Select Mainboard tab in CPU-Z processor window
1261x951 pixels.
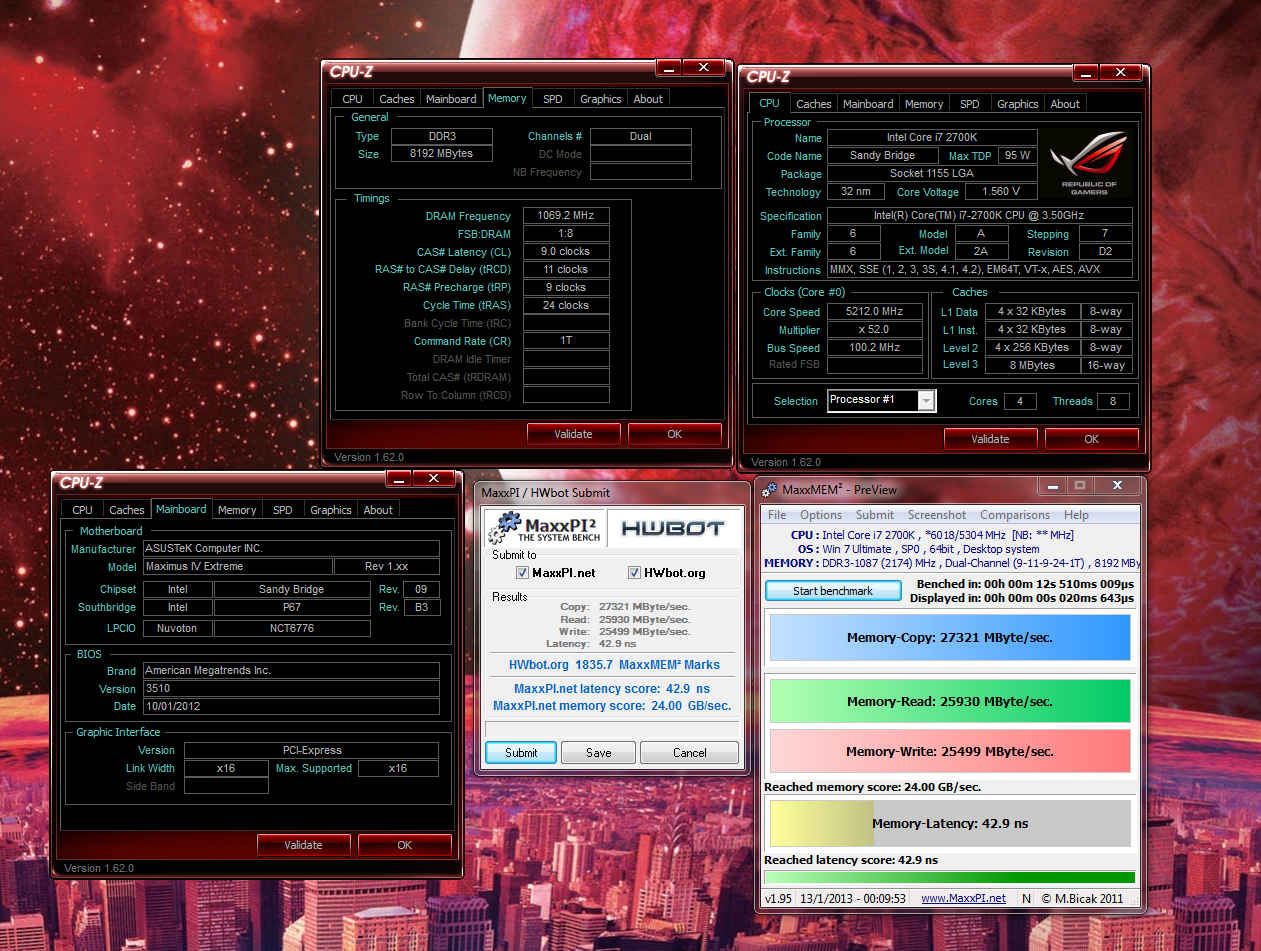pos(868,104)
